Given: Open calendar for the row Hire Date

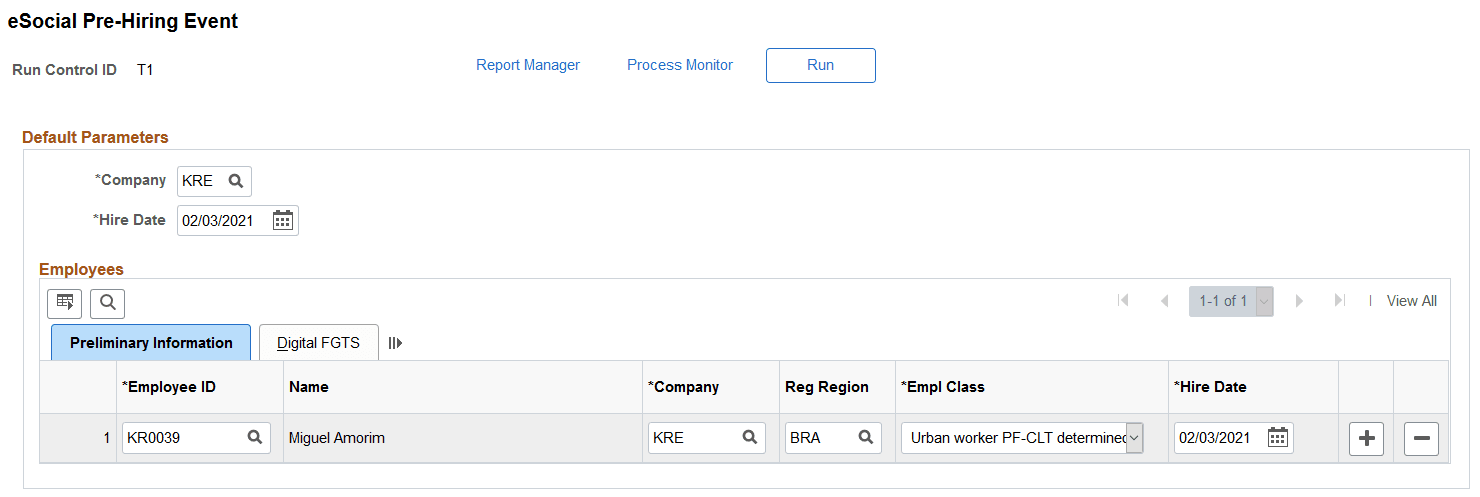Looking at the screenshot, I should pos(1277,437).
